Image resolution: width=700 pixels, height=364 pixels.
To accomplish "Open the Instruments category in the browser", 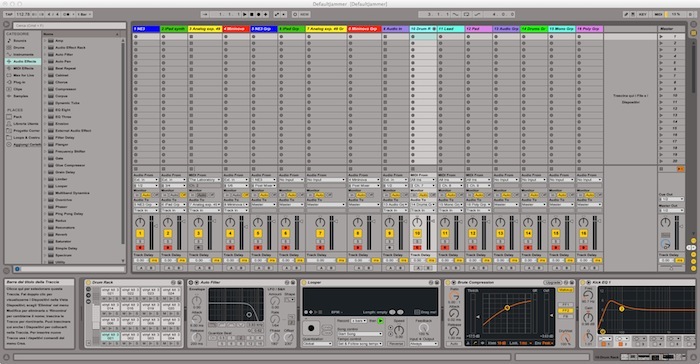I will [x=22, y=54].
